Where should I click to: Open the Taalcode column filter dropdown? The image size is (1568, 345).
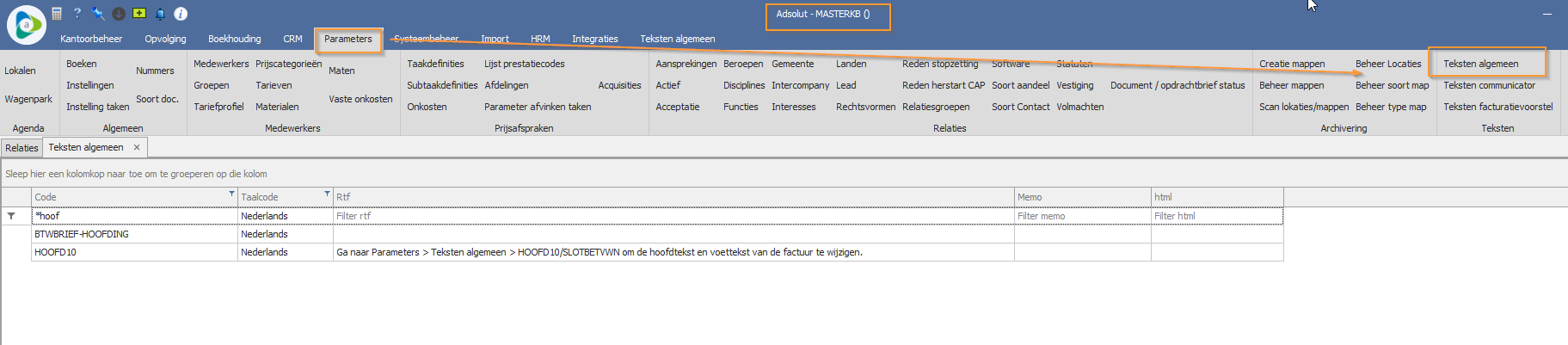pyautogui.click(x=327, y=194)
